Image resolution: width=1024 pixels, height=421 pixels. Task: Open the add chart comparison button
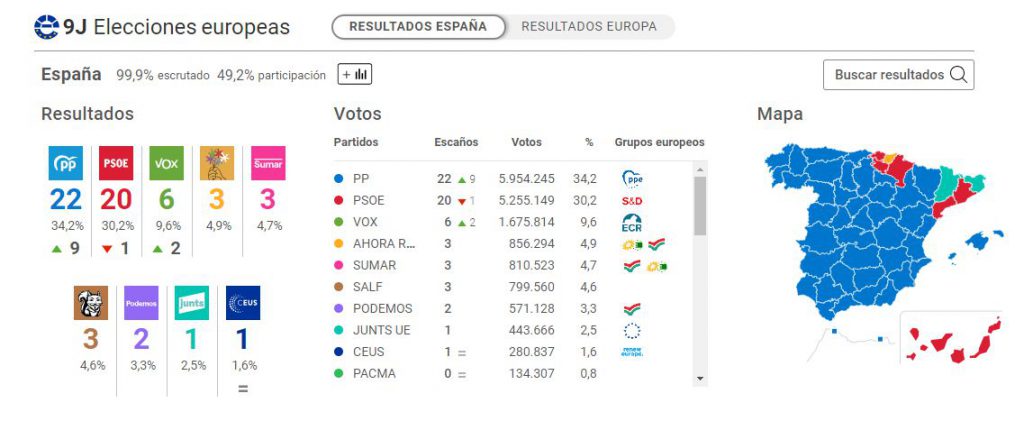[354, 74]
